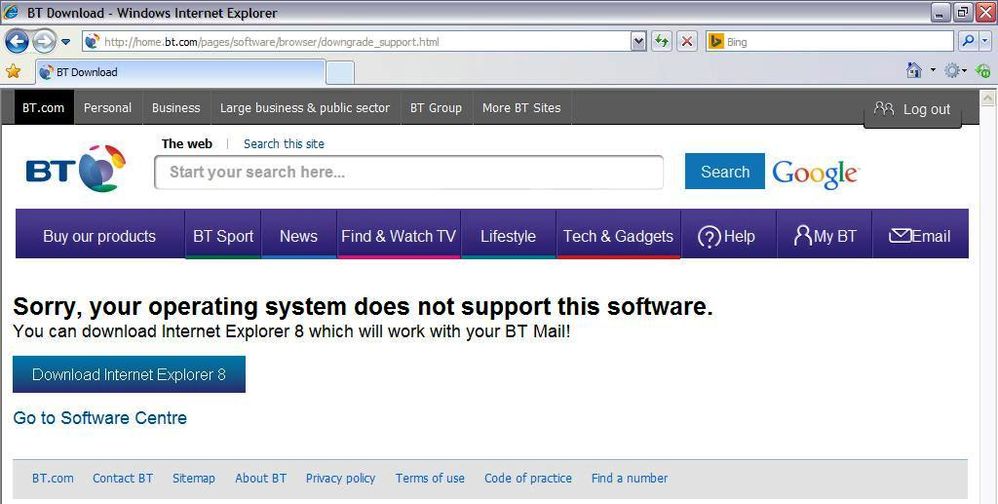Click the Start your search here field
998x504 pixels.
pos(409,172)
